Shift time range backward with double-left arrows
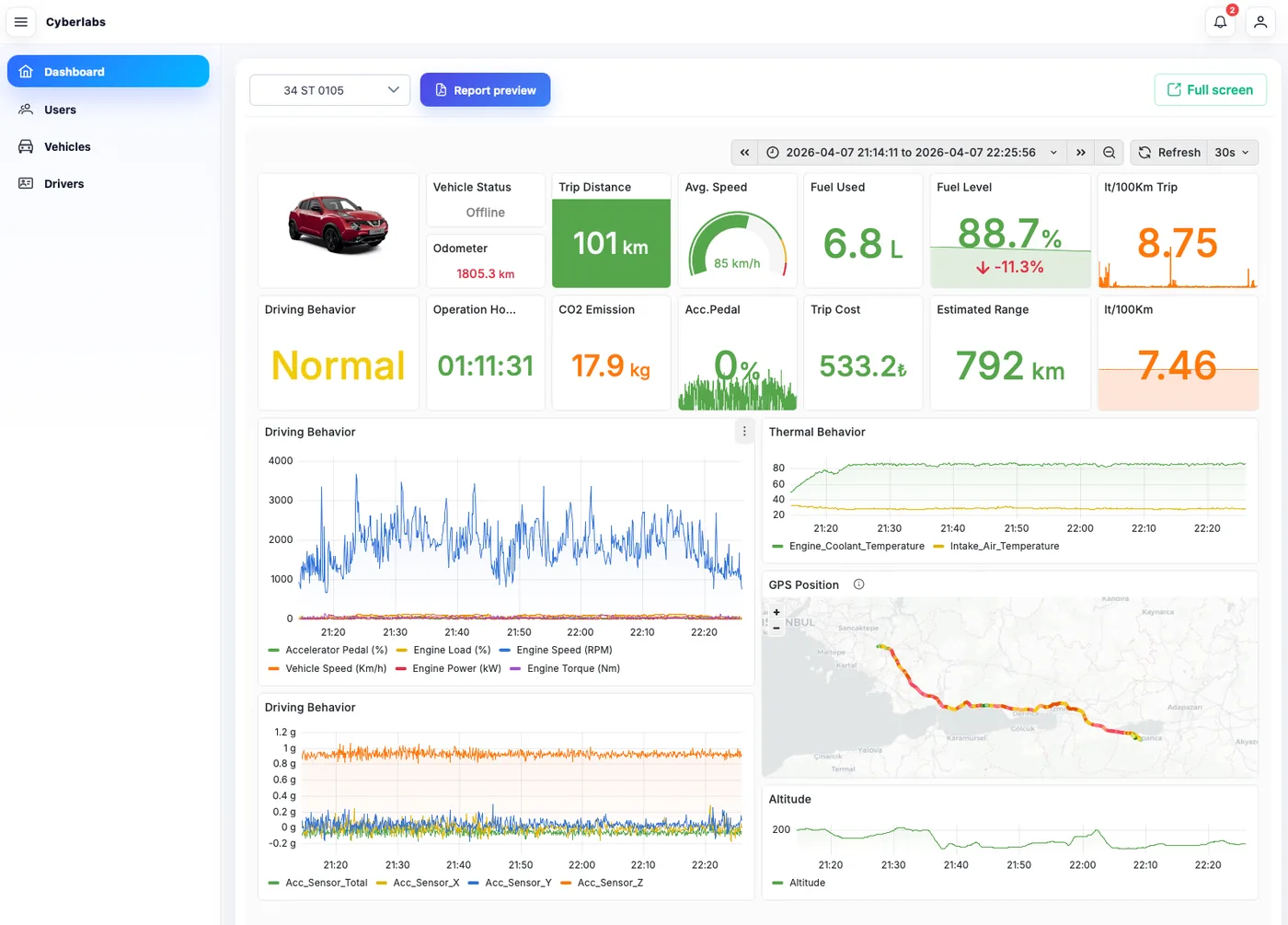The image size is (1288, 925). point(744,153)
